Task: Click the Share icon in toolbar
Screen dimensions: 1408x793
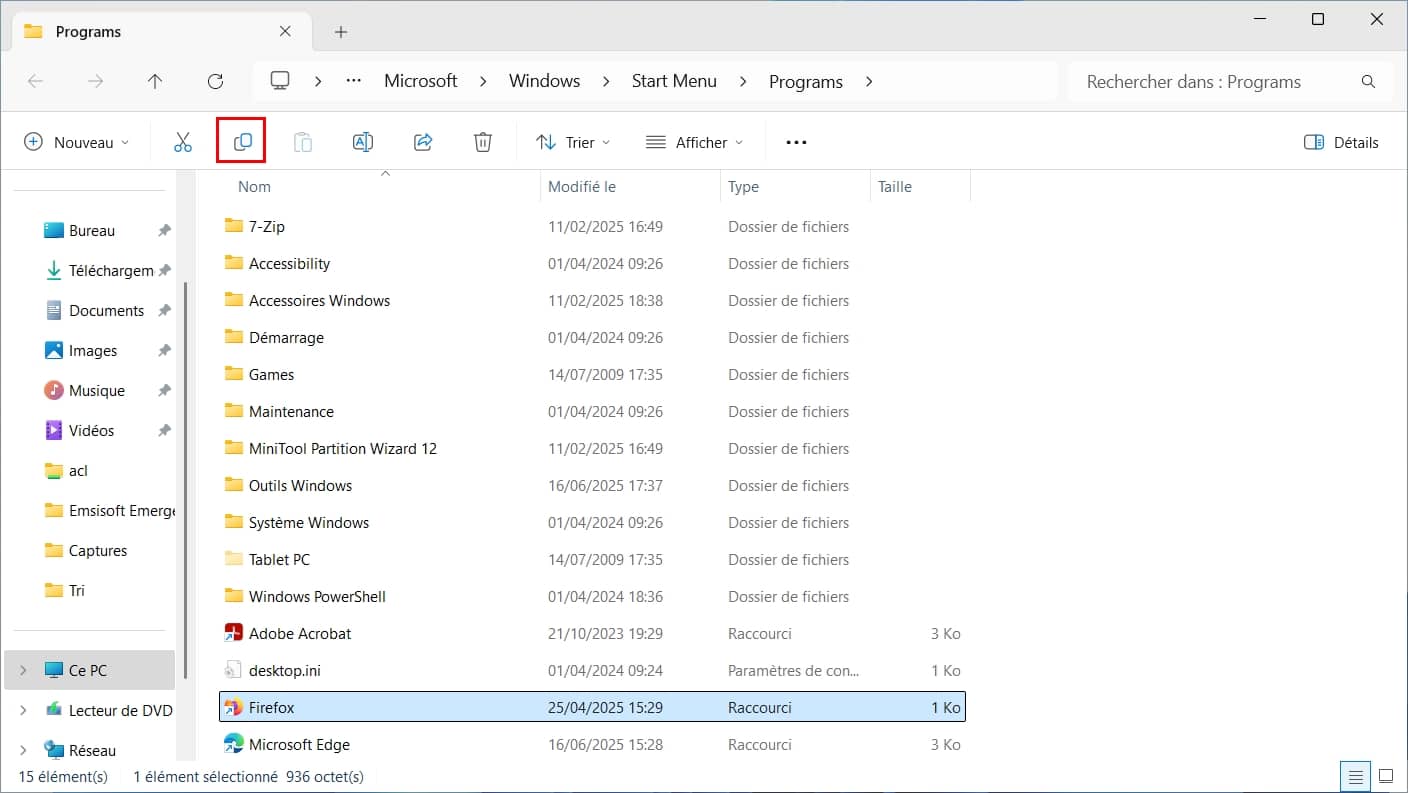Action: coord(423,142)
